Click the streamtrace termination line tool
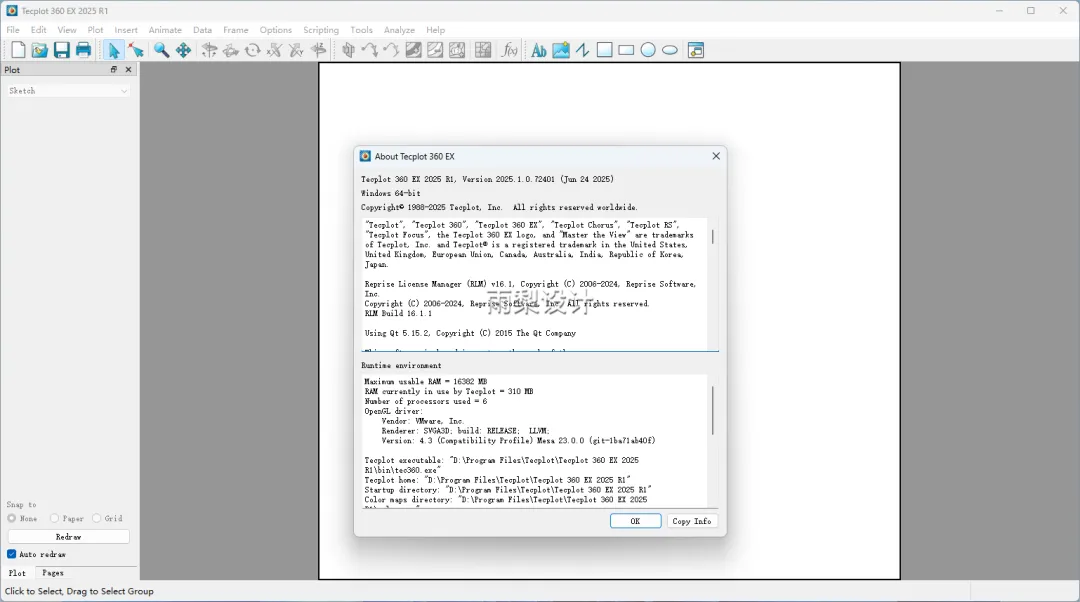Screen dimensions: 1080x602 pos(391,50)
